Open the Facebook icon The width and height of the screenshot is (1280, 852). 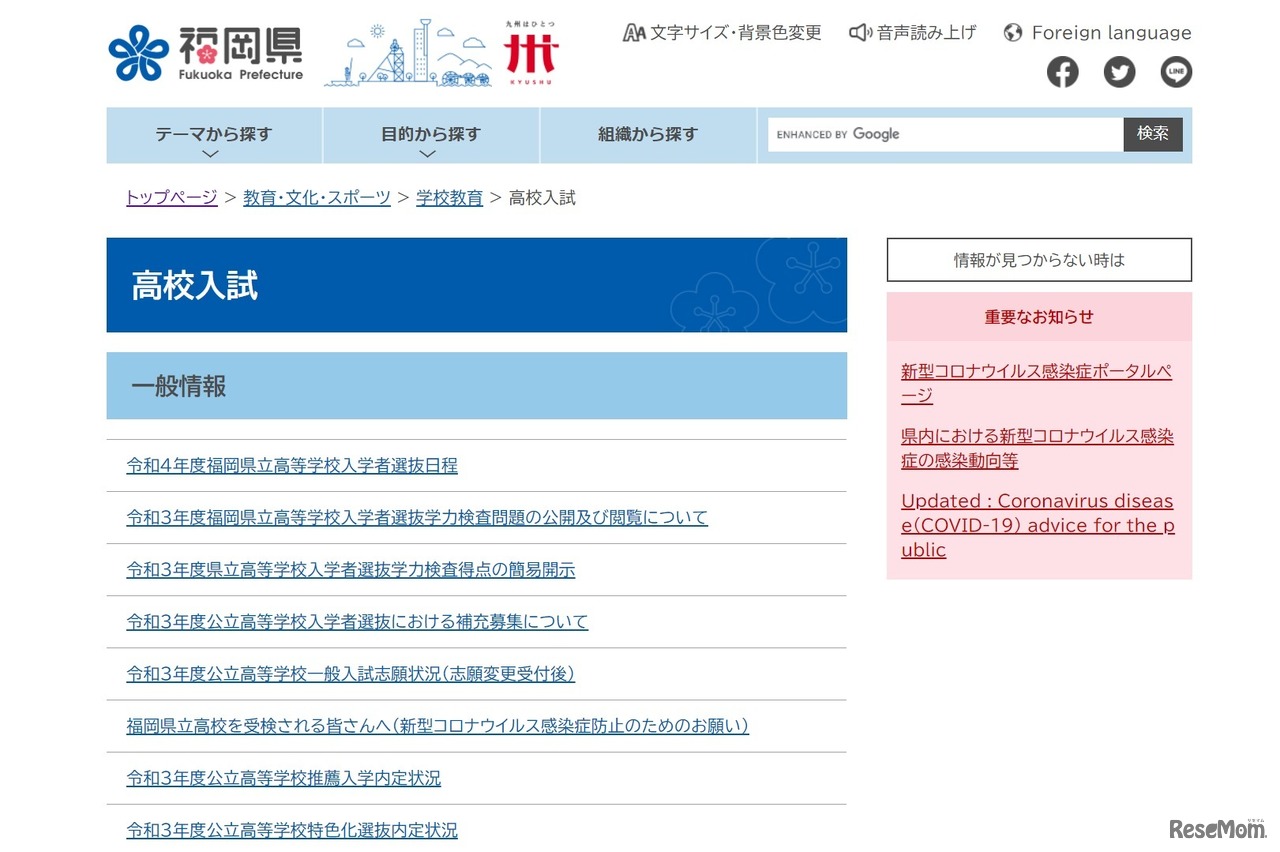tap(1062, 71)
